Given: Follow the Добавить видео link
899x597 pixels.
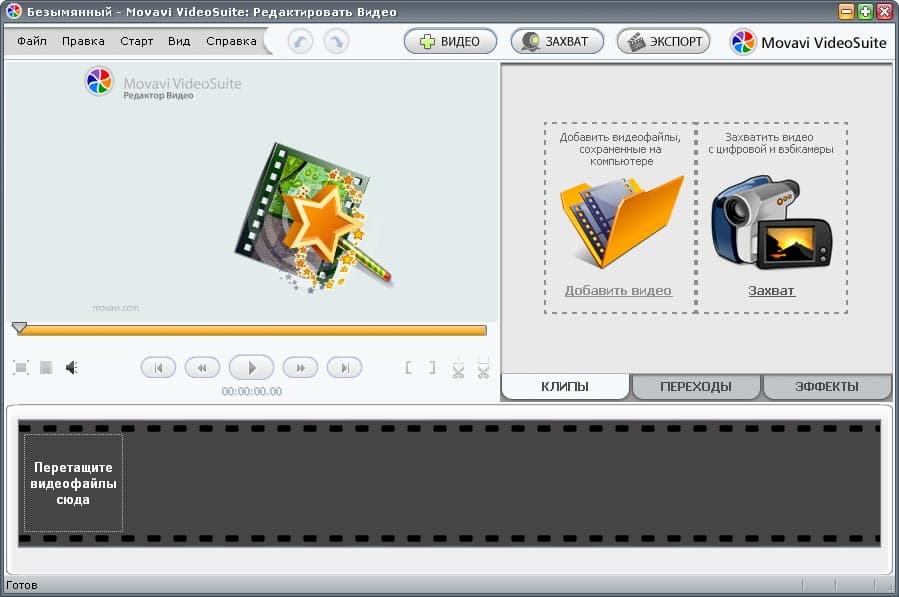Looking at the screenshot, I should 618,291.
